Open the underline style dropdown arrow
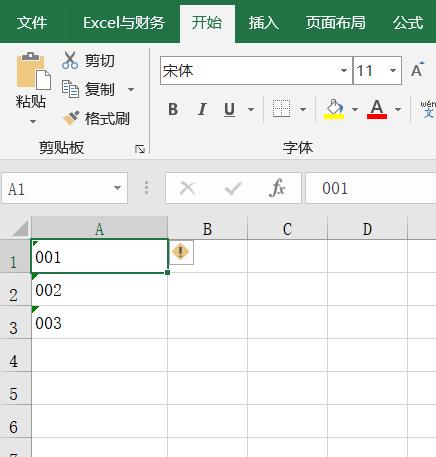 251,109
